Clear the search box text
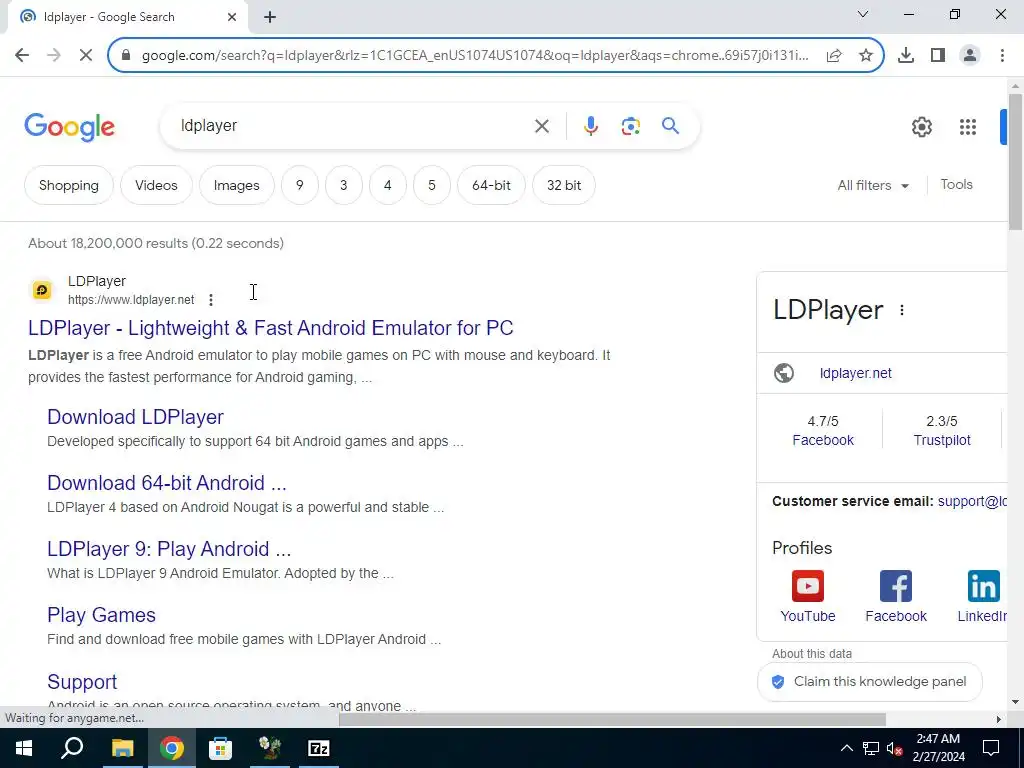 [x=542, y=126]
